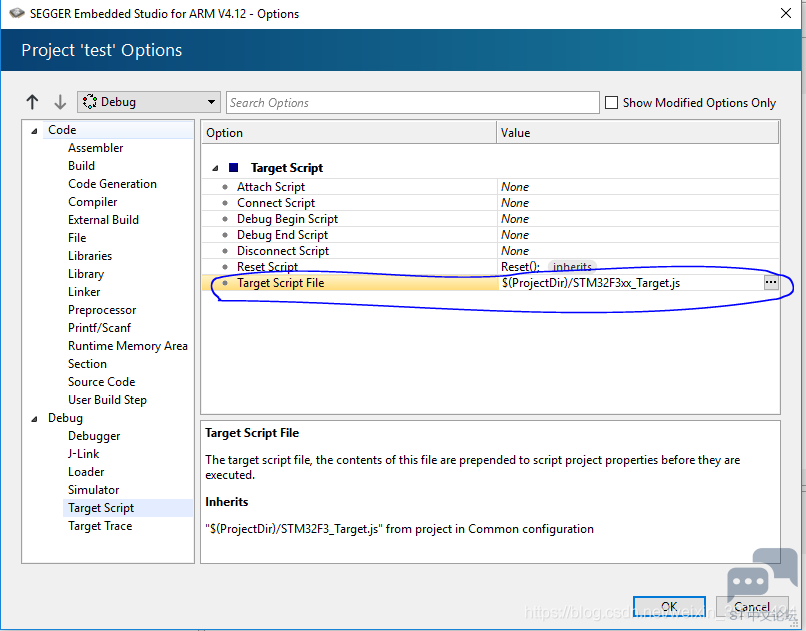
Task: Select the Connect Script option row
Action: point(490,202)
